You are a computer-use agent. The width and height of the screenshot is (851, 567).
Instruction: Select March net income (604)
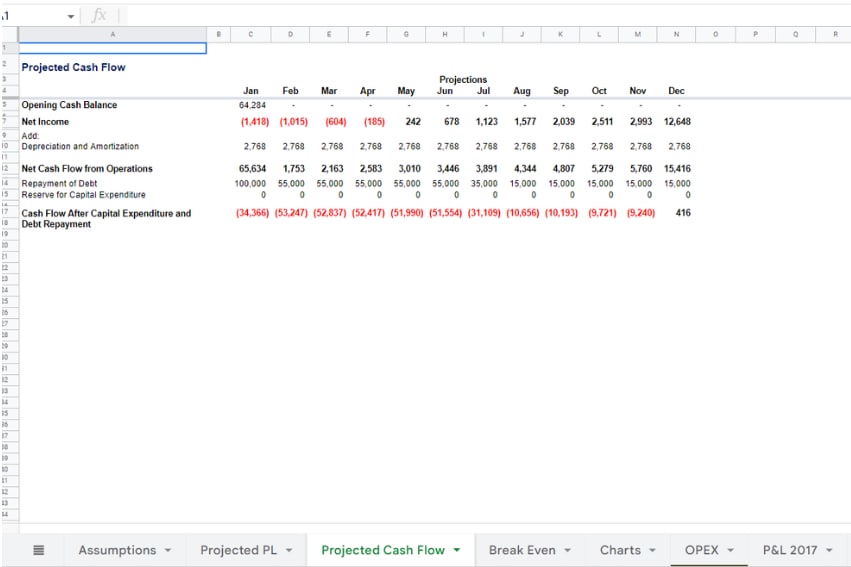pyautogui.click(x=335, y=122)
